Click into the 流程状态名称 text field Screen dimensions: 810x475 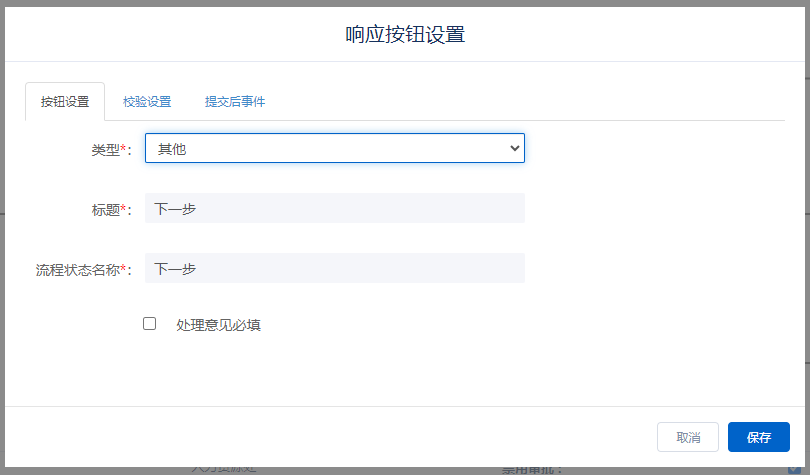point(334,269)
